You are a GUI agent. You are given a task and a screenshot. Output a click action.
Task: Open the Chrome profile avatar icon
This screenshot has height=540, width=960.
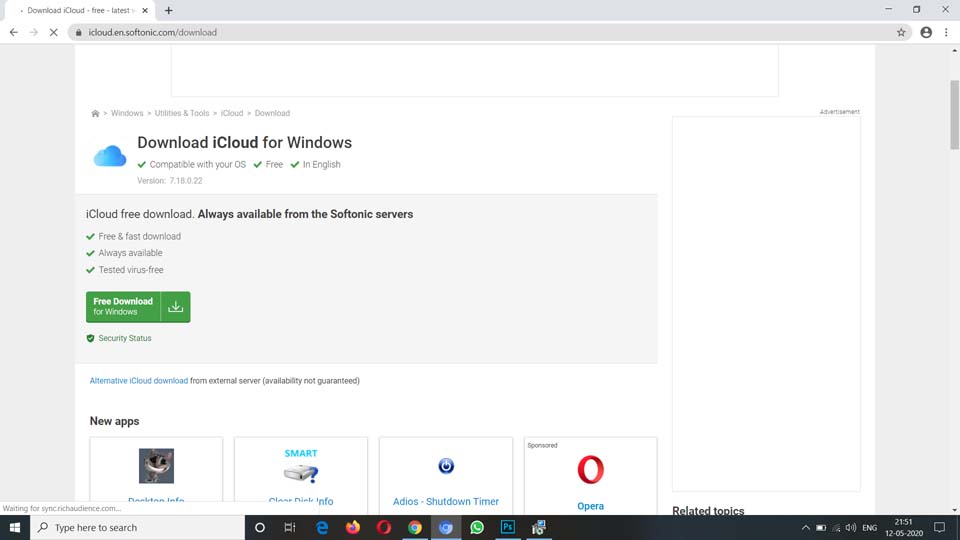926,32
